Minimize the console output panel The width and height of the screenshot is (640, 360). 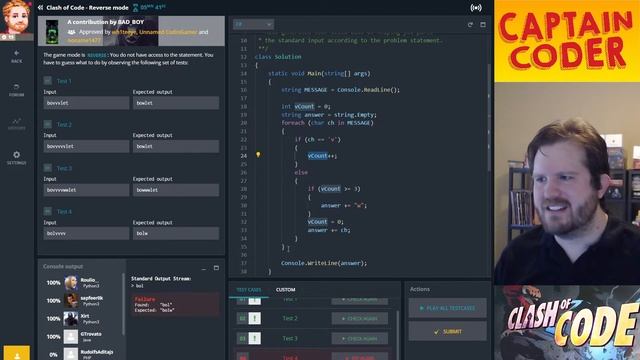pos(204,268)
